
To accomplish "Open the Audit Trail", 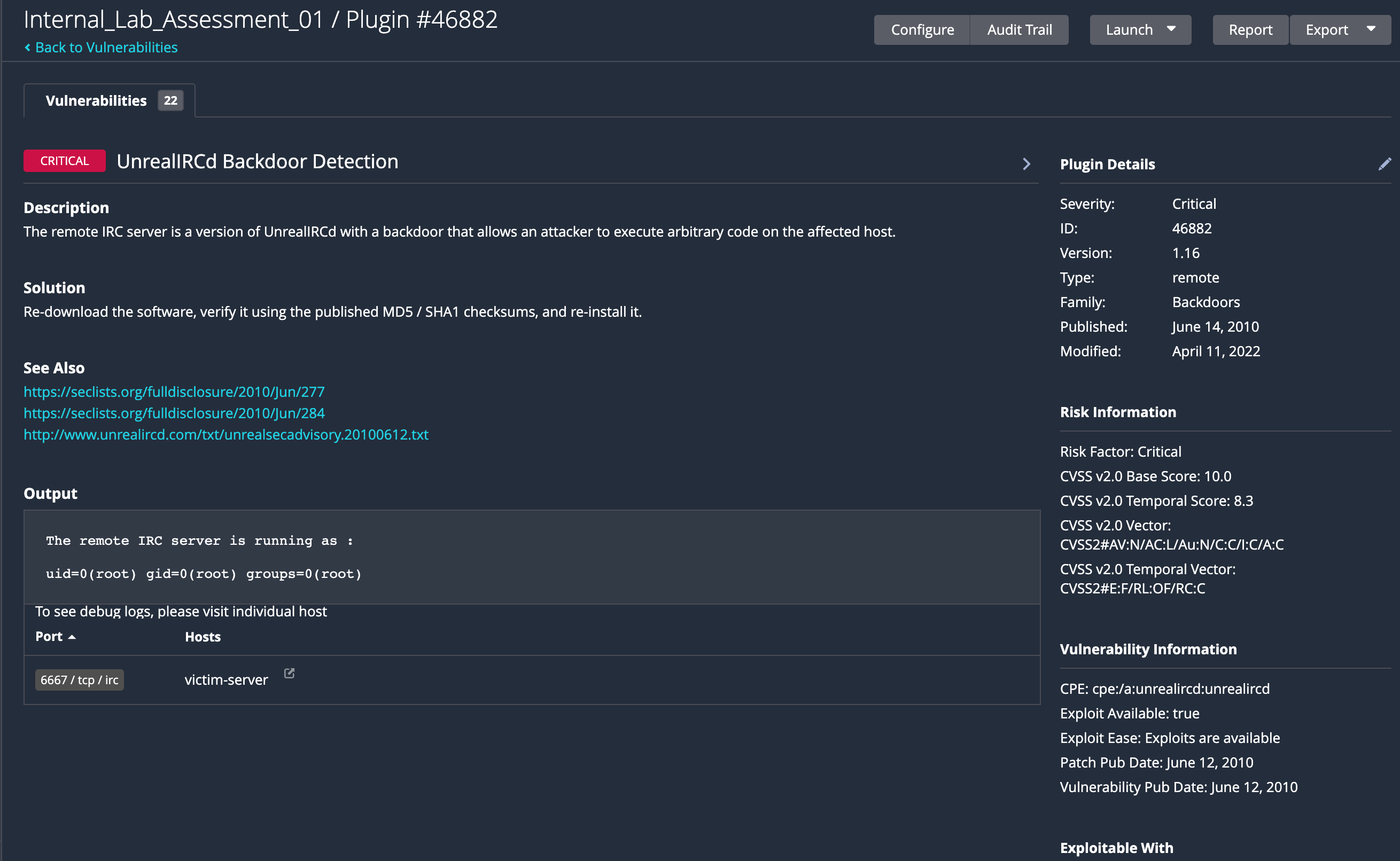I will [1019, 29].
